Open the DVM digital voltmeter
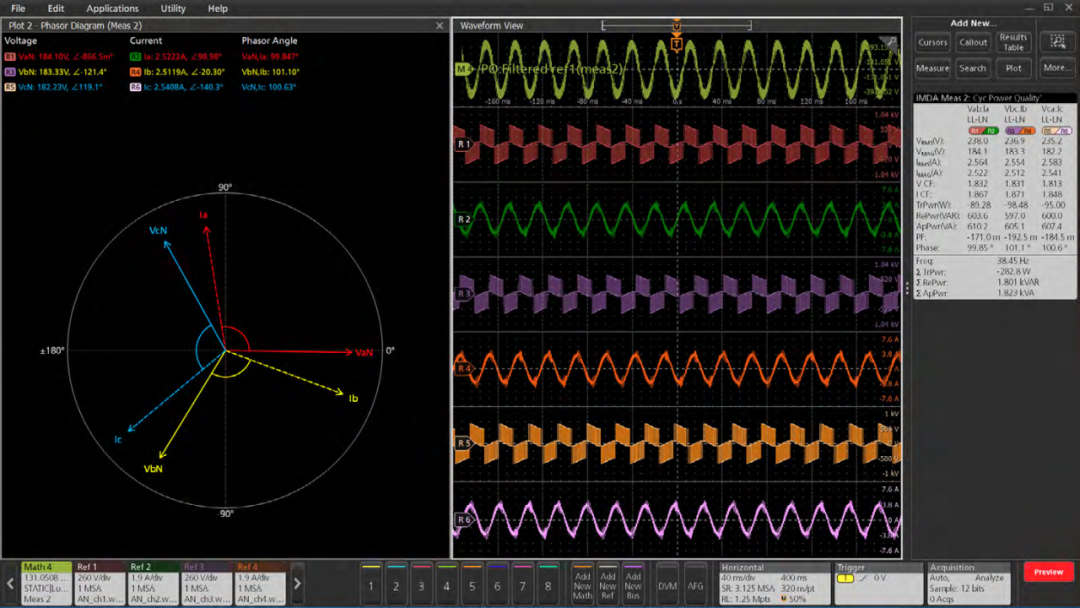 tap(667, 585)
